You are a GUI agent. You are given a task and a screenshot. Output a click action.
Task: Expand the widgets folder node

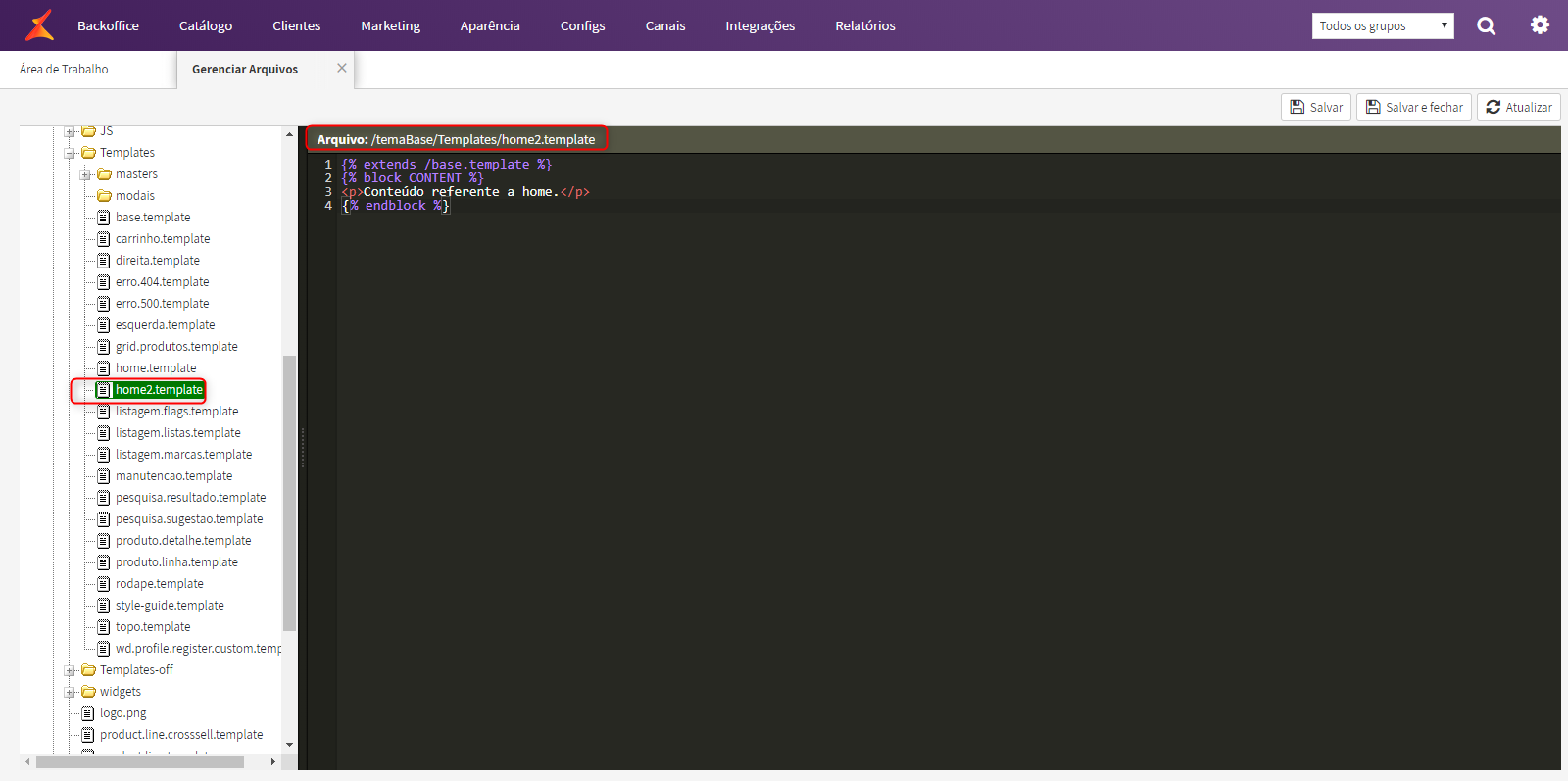71,693
